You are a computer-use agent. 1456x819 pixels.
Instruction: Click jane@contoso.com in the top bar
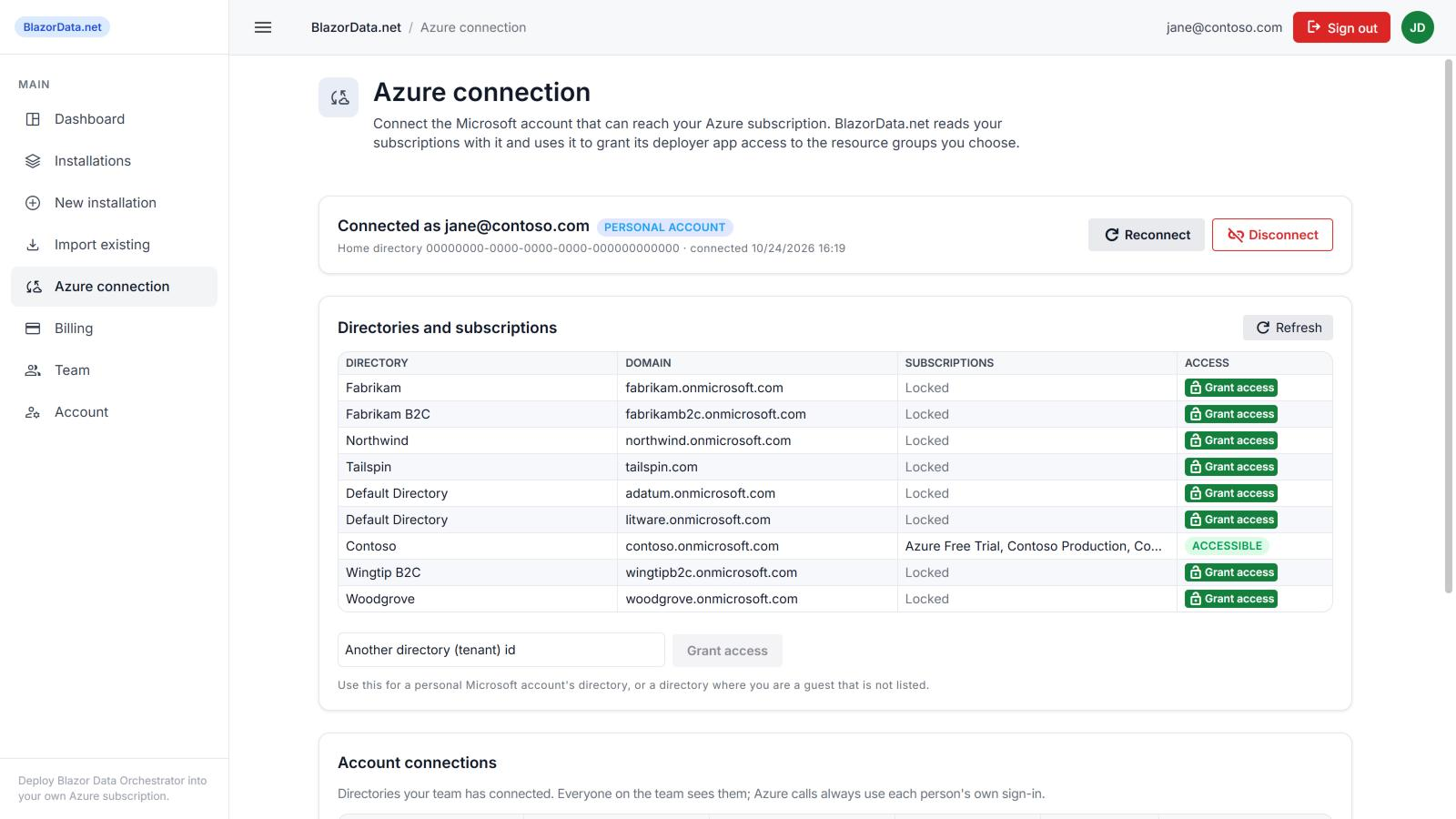pyautogui.click(x=1224, y=27)
